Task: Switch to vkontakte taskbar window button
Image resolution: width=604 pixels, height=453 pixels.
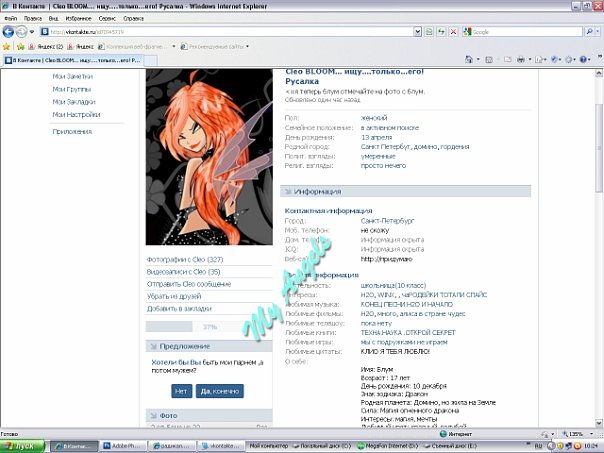Action: coord(221,446)
